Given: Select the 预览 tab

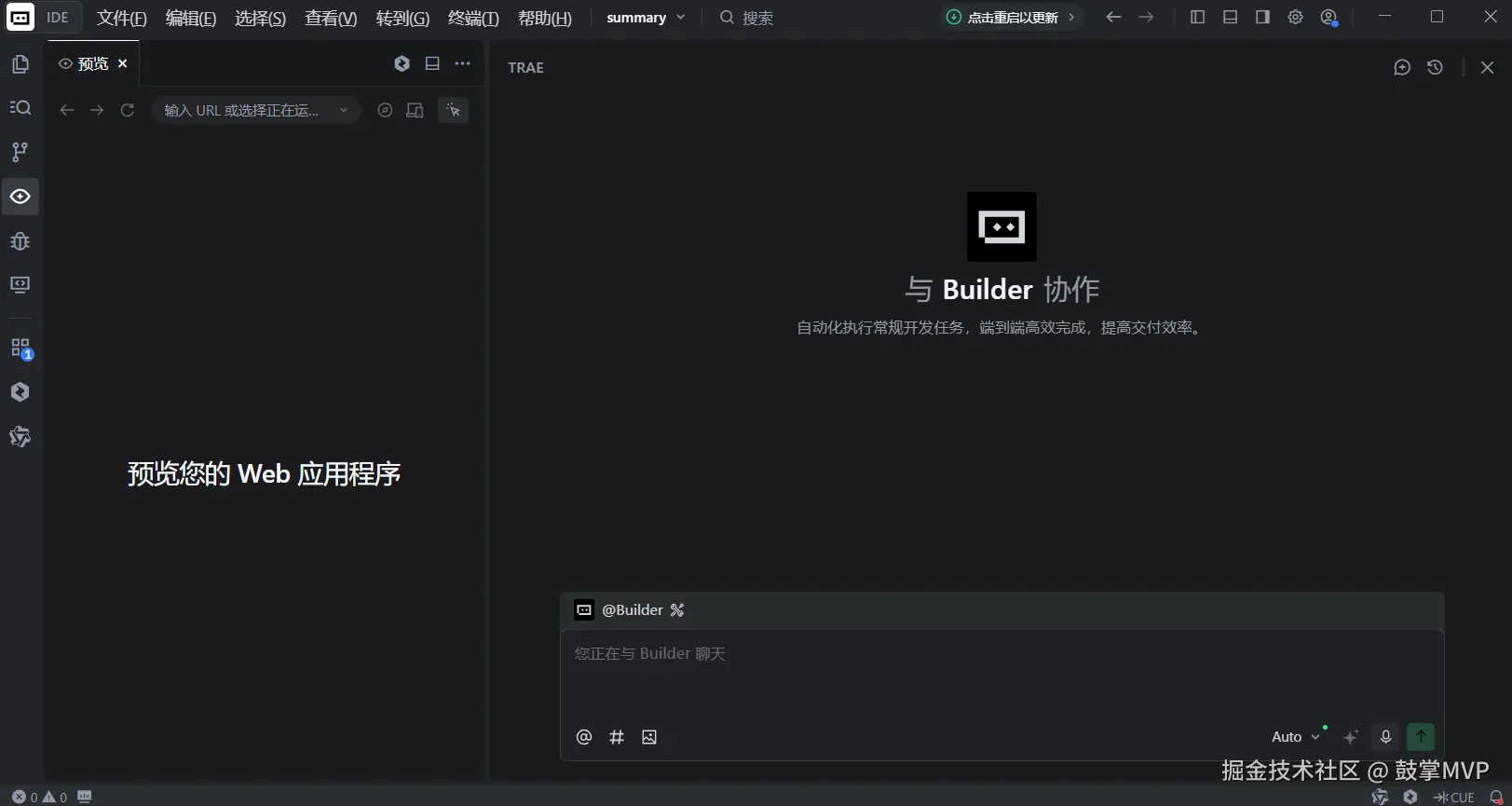Looking at the screenshot, I should [x=92, y=63].
